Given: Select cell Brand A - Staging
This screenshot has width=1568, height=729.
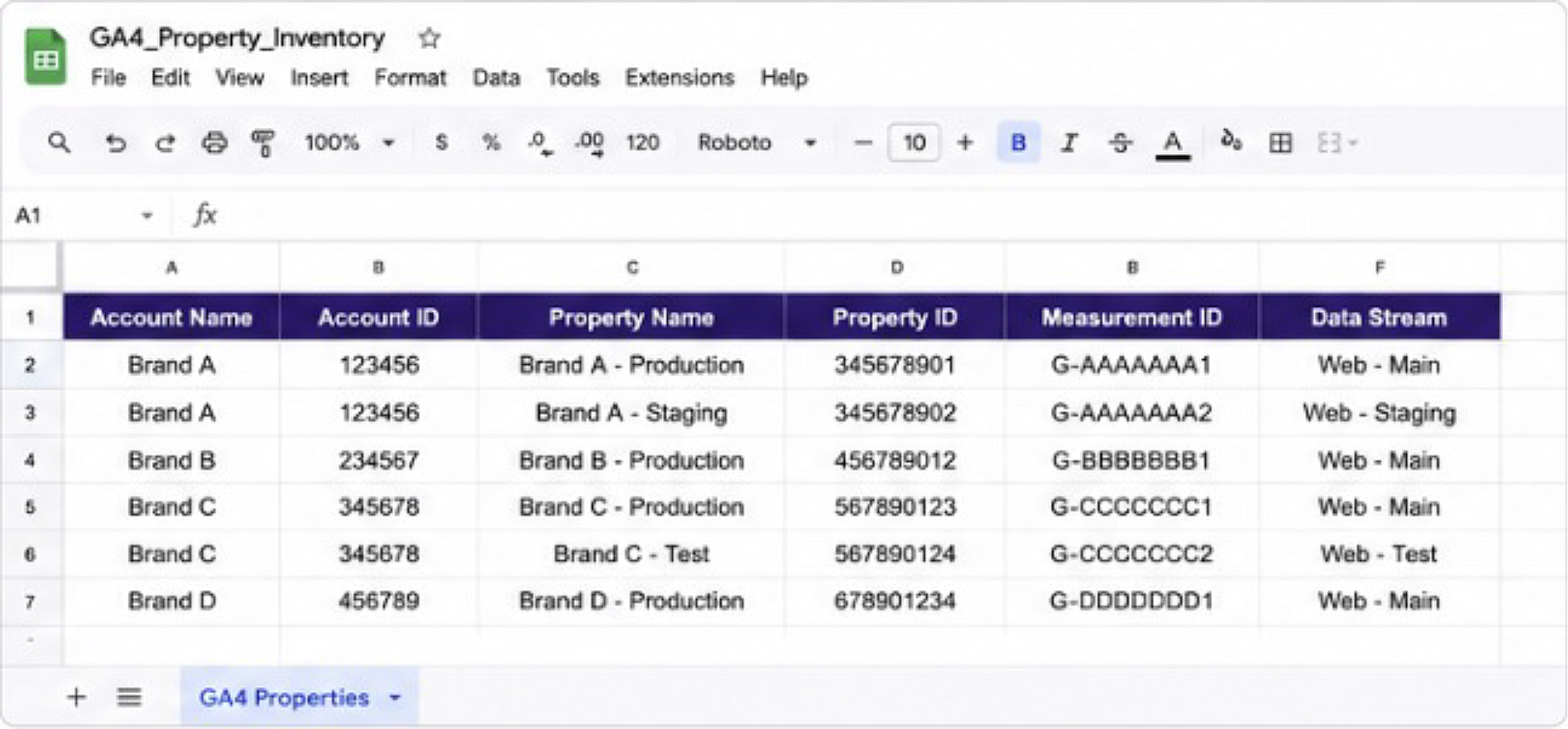Looking at the screenshot, I should point(632,413).
